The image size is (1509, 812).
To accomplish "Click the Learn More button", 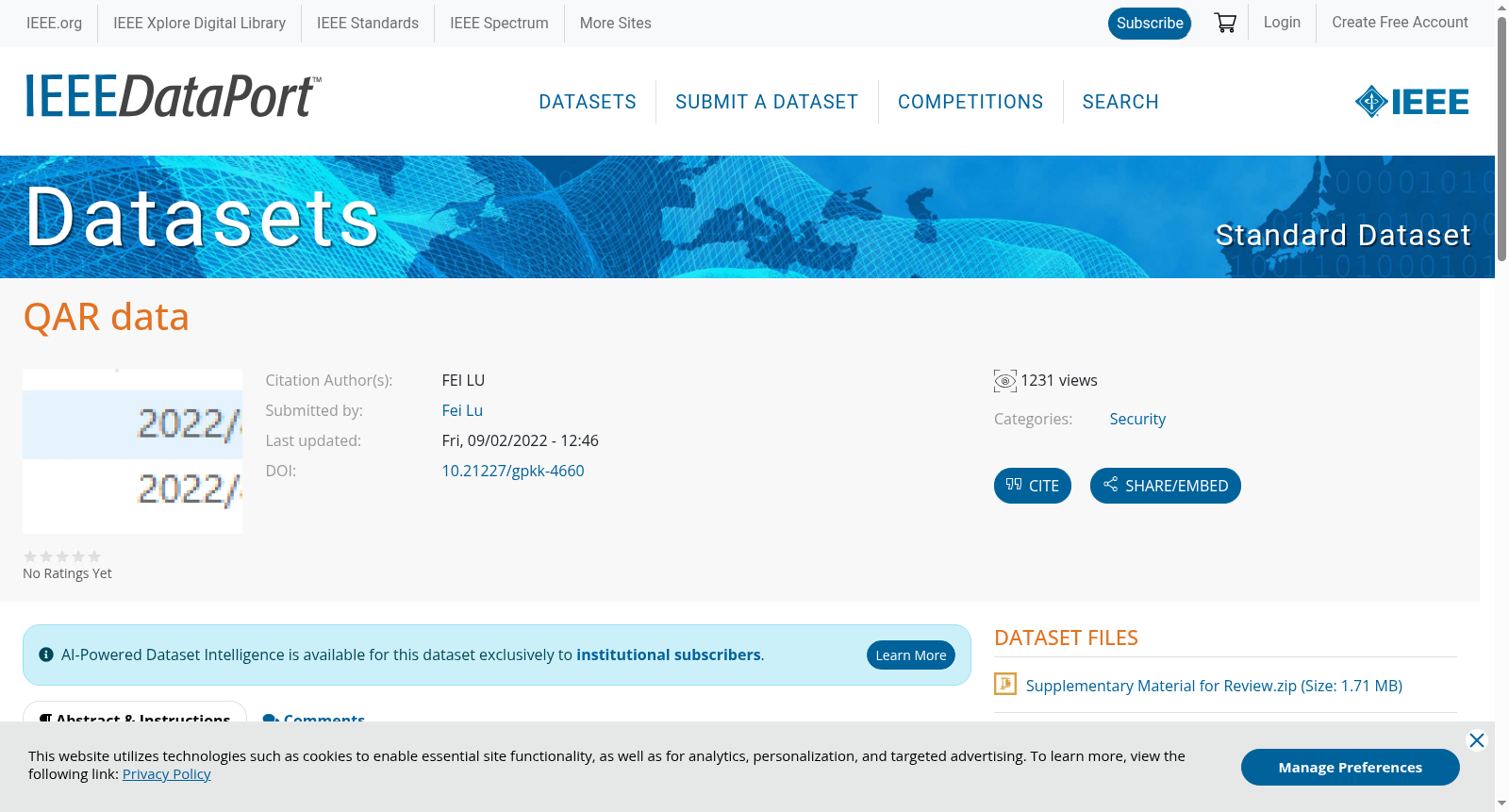I will [x=911, y=655].
